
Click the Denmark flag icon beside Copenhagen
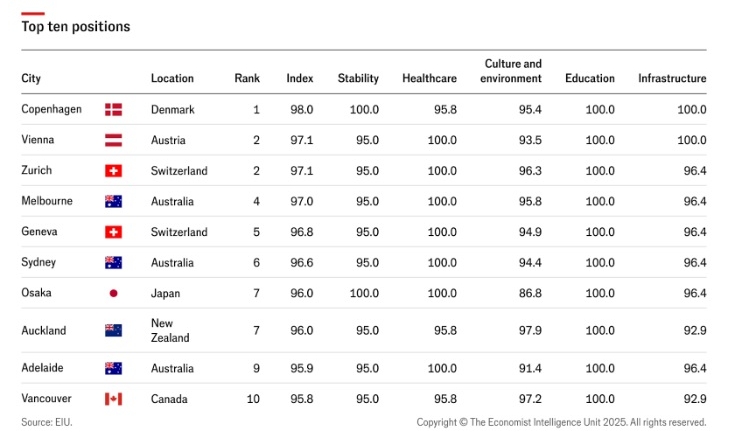point(113,110)
